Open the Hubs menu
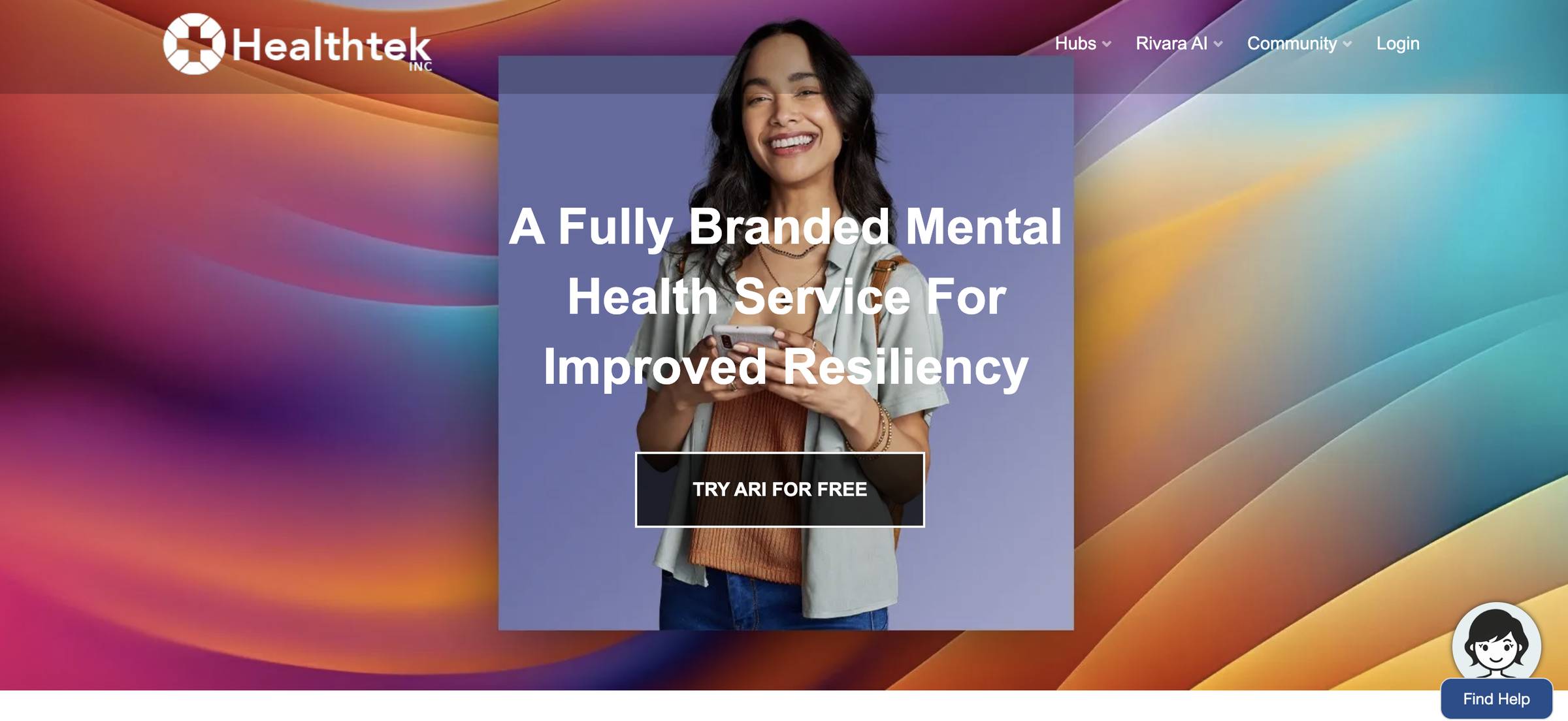Screen dimensions: 1568x721 click(x=1075, y=43)
